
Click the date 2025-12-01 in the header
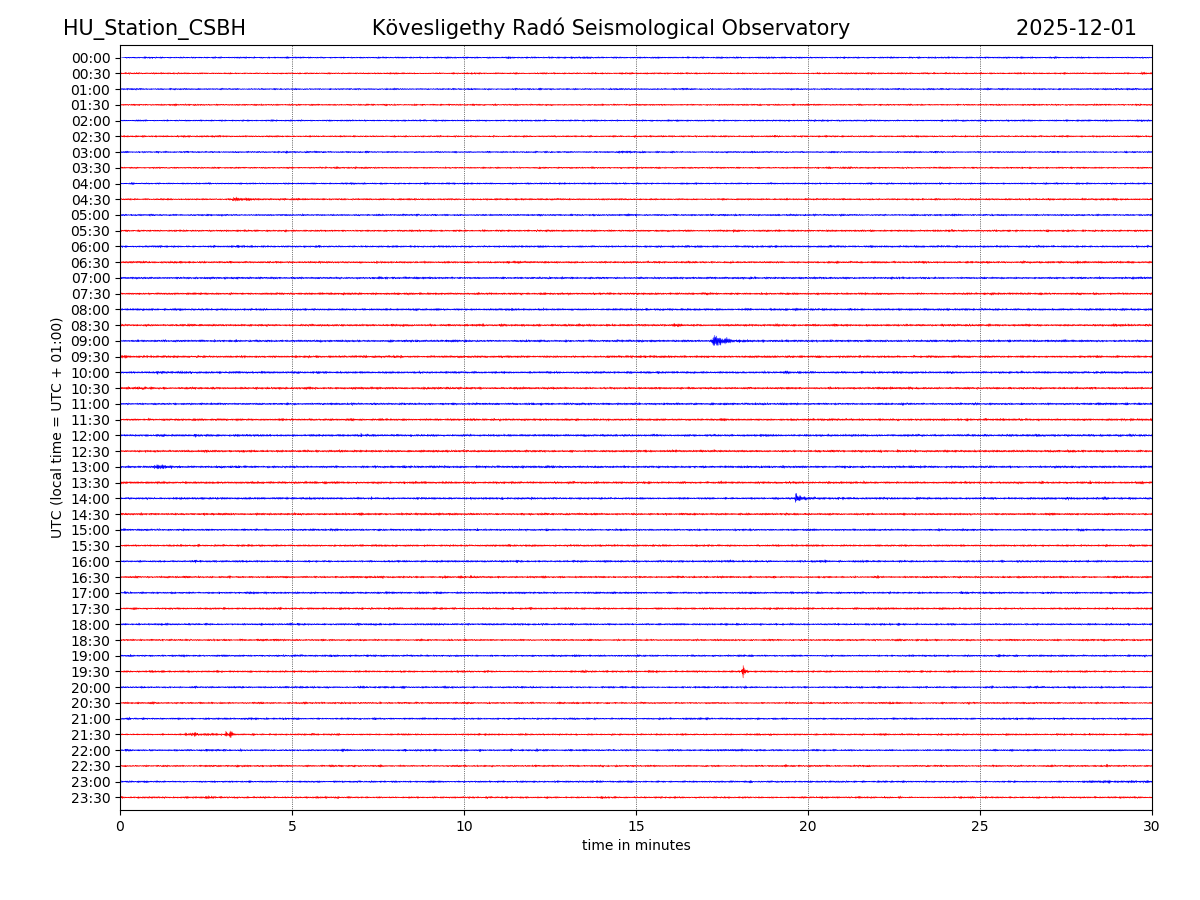1076,28
